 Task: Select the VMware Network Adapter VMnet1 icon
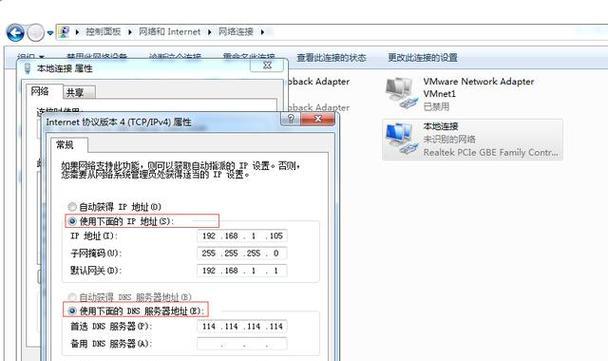pyautogui.click(x=401, y=93)
